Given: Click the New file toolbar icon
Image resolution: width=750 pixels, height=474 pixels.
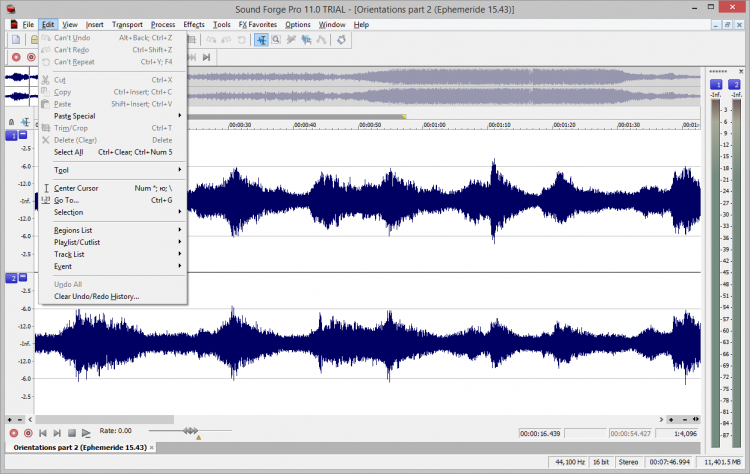Looking at the screenshot, I should (x=17, y=39).
